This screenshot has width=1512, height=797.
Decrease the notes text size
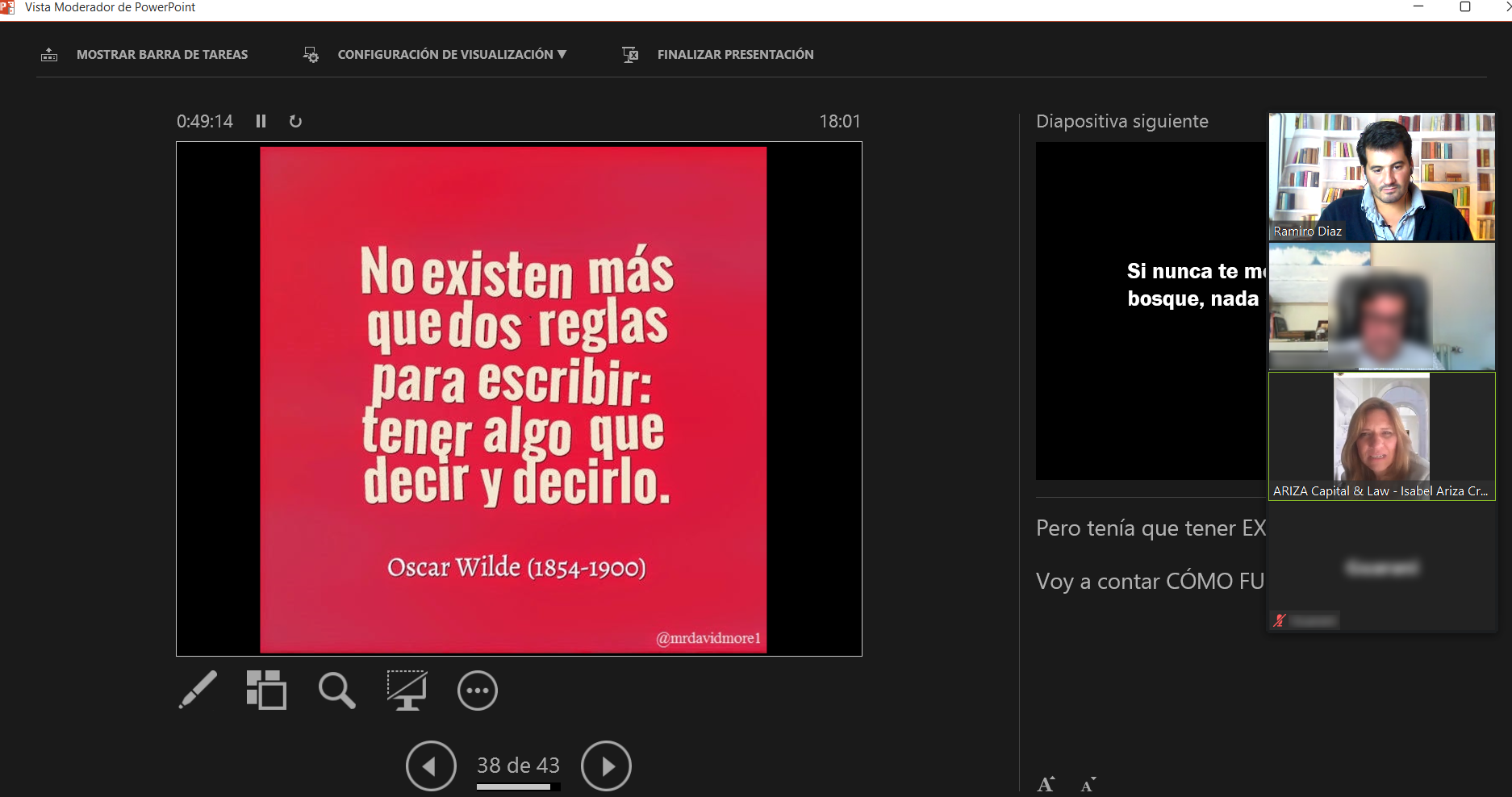1088,784
